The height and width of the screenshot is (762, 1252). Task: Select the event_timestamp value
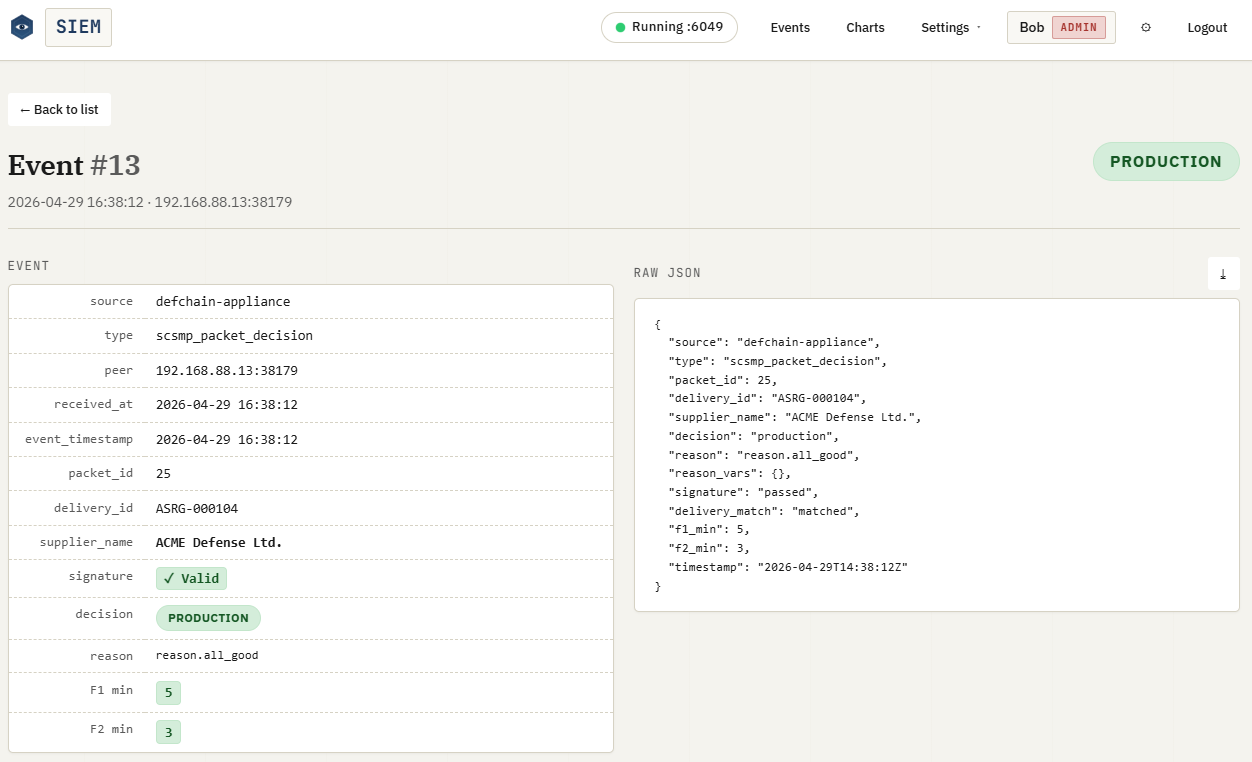click(x=226, y=439)
